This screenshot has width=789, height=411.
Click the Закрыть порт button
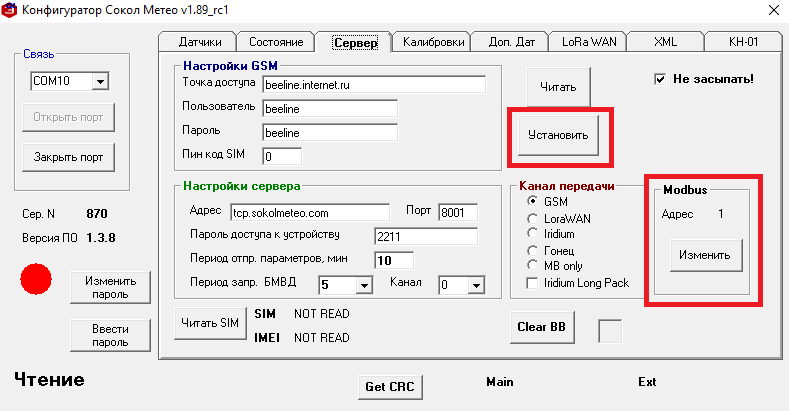pos(68,157)
